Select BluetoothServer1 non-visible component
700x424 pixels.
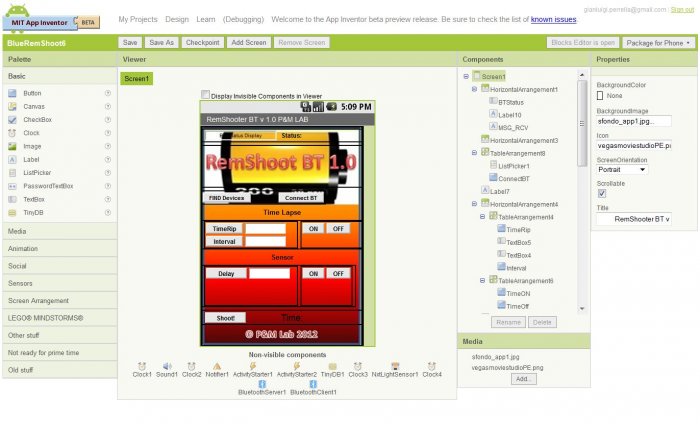262,388
